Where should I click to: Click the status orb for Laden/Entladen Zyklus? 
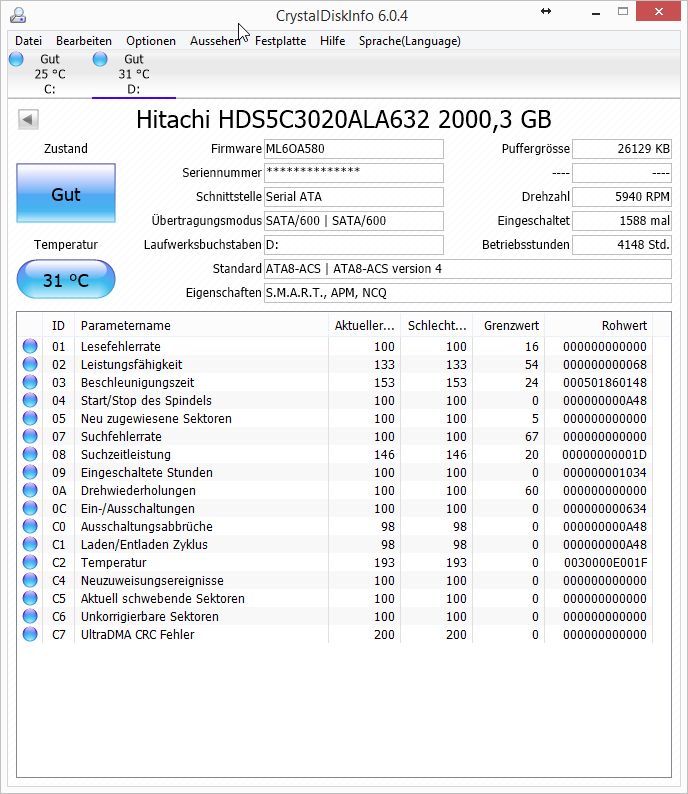30,544
